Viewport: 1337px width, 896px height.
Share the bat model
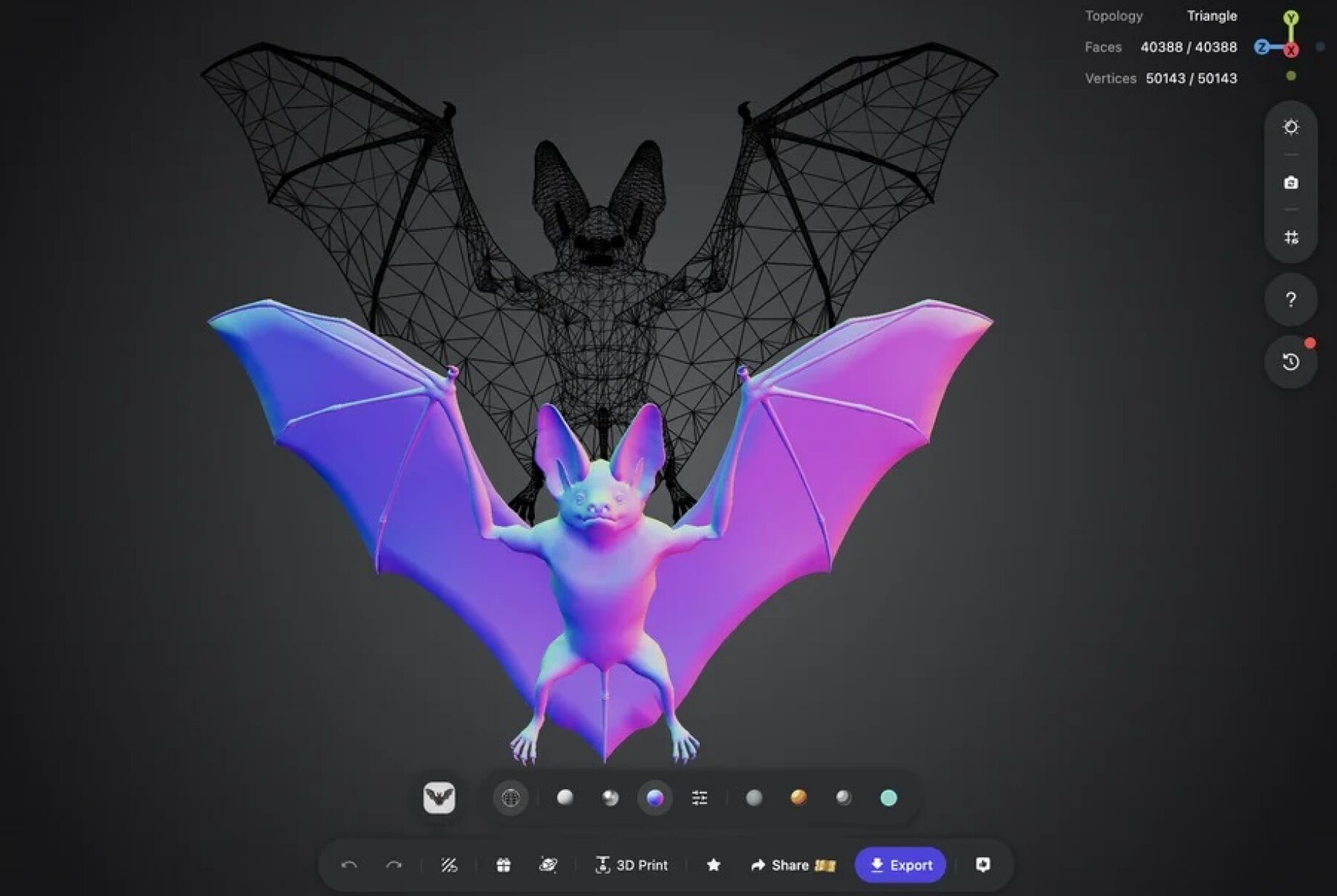click(x=793, y=865)
